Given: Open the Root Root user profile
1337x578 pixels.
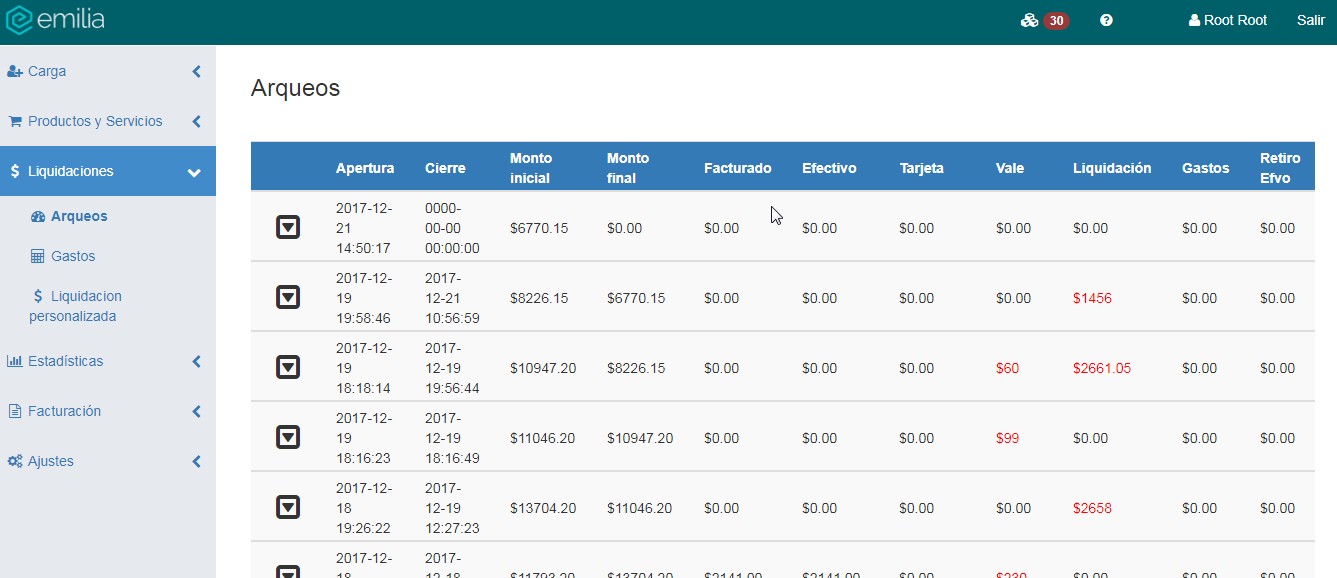Looking at the screenshot, I should point(1228,21).
